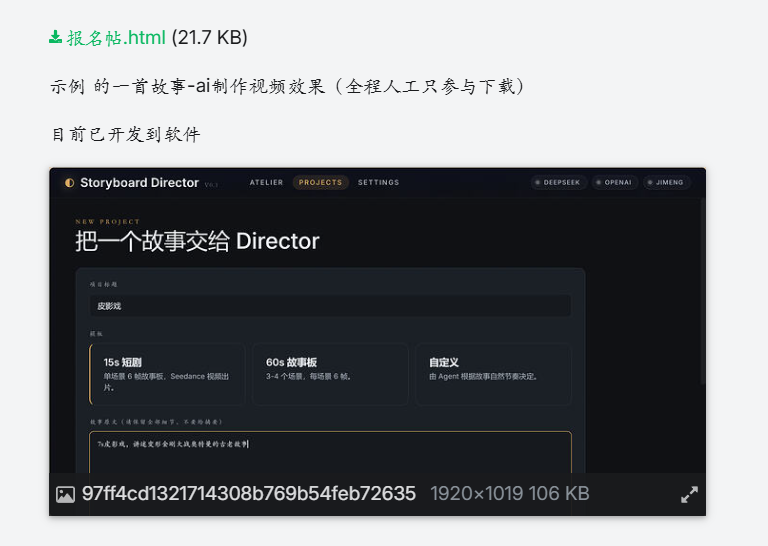This screenshot has height=546, width=768.
Task: Click the Storyboard Director logo icon
Action: 70,183
